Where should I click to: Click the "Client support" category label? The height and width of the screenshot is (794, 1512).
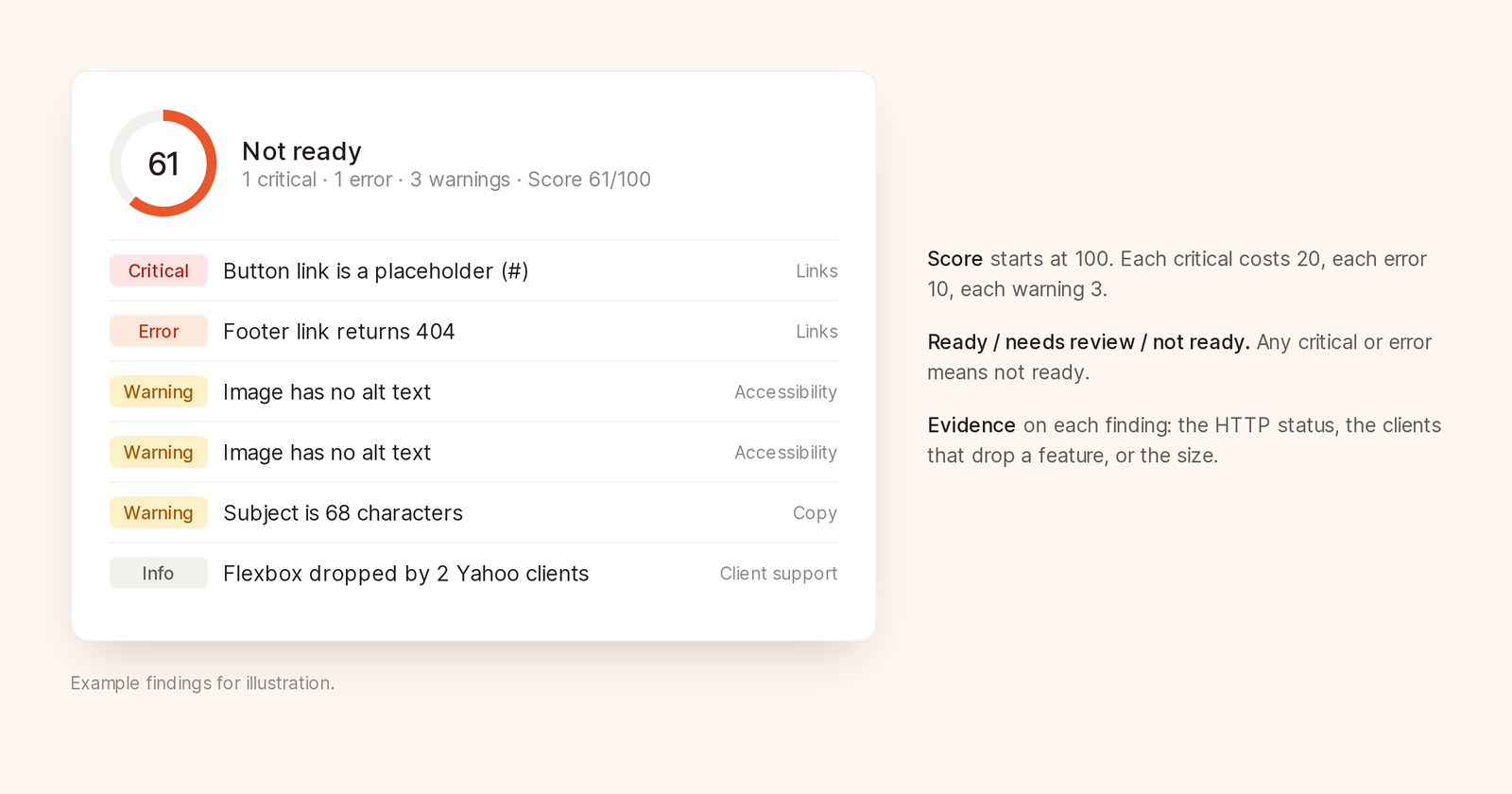(779, 574)
